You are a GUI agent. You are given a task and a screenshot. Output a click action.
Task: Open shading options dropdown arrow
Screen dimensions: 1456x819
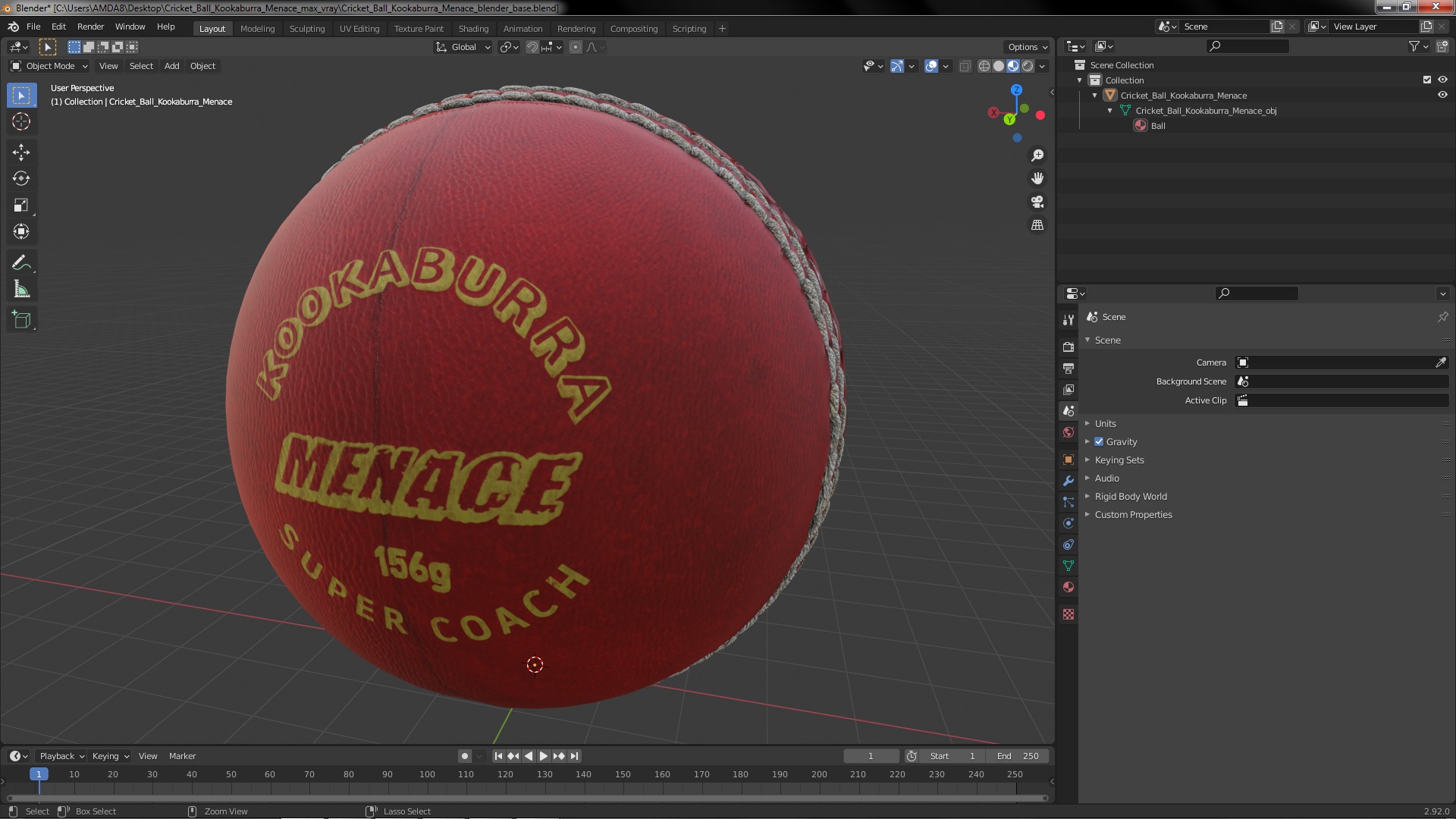pyautogui.click(x=1042, y=66)
